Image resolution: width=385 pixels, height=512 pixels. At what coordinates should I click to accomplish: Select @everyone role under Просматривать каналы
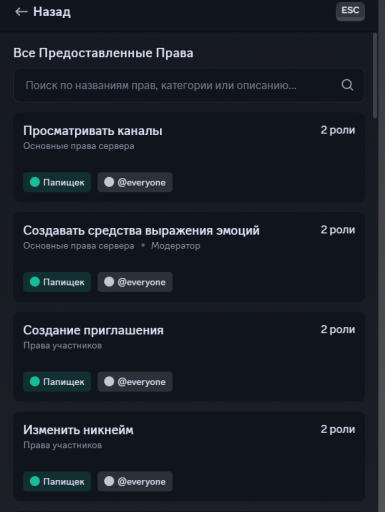(135, 182)
